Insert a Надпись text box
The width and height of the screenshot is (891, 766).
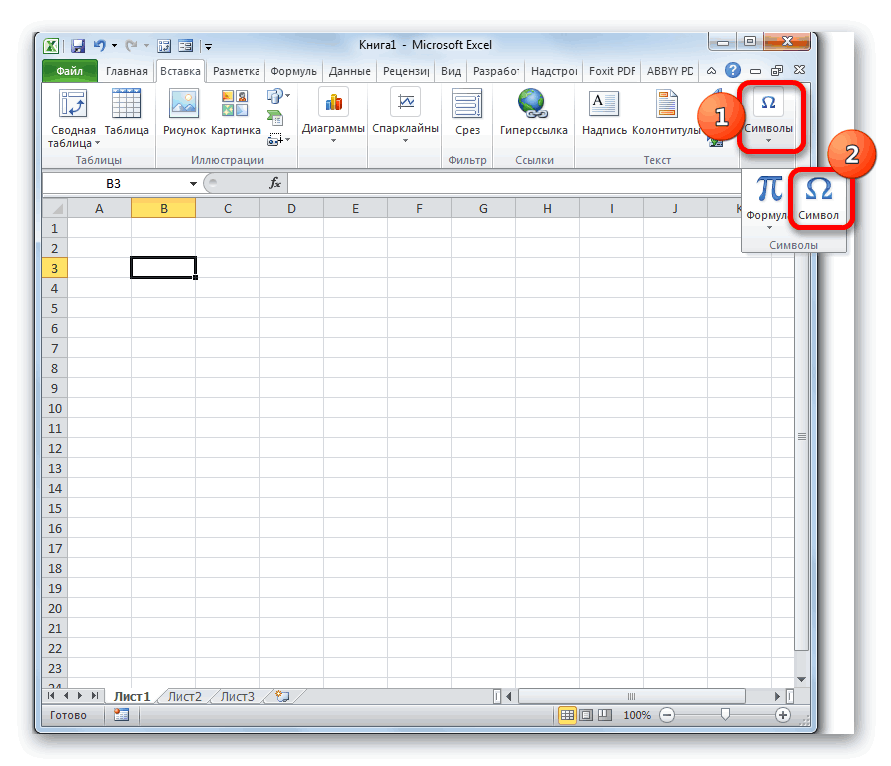pos(604,113)
